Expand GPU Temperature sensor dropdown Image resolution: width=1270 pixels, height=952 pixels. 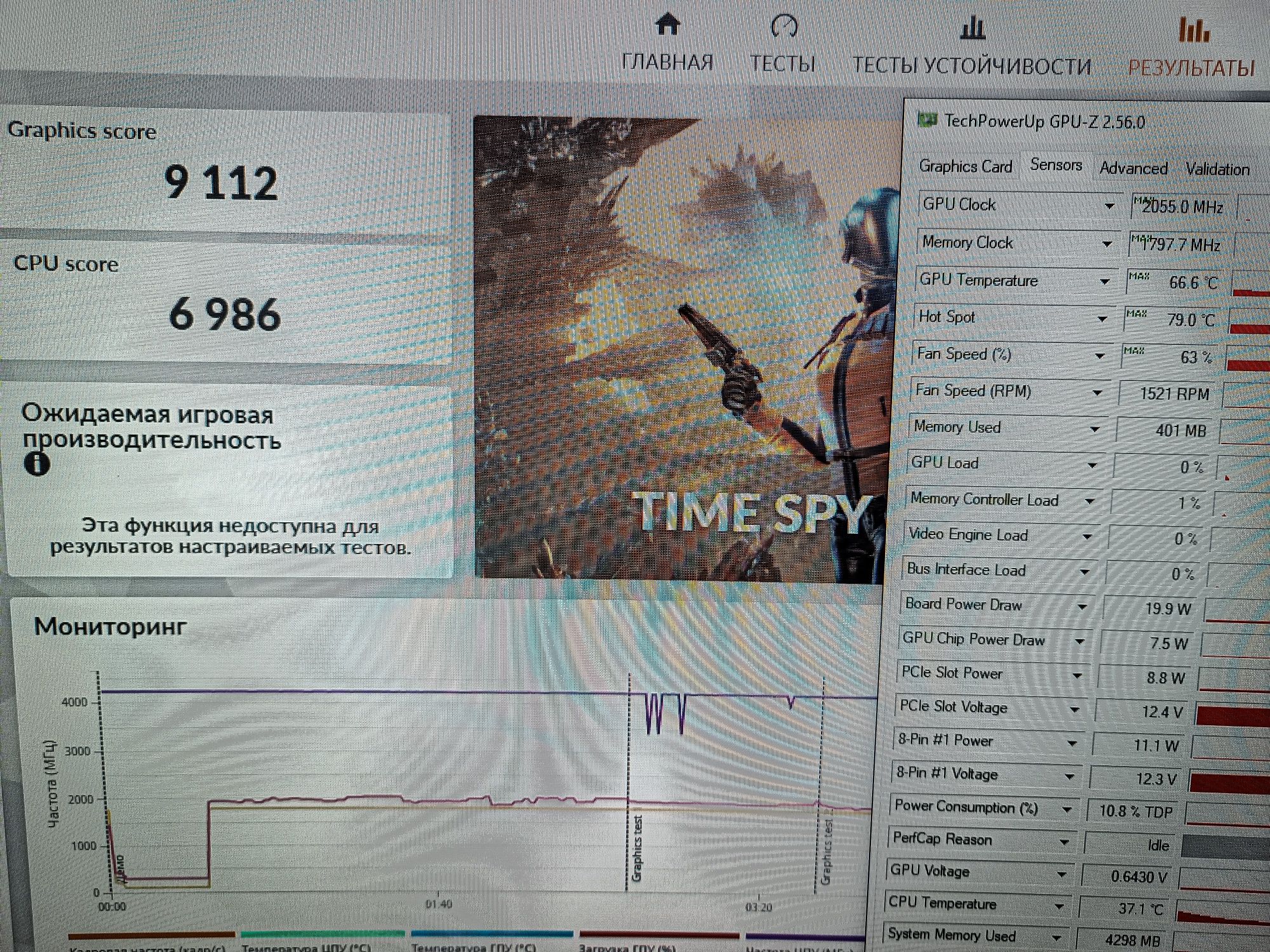1105,282
